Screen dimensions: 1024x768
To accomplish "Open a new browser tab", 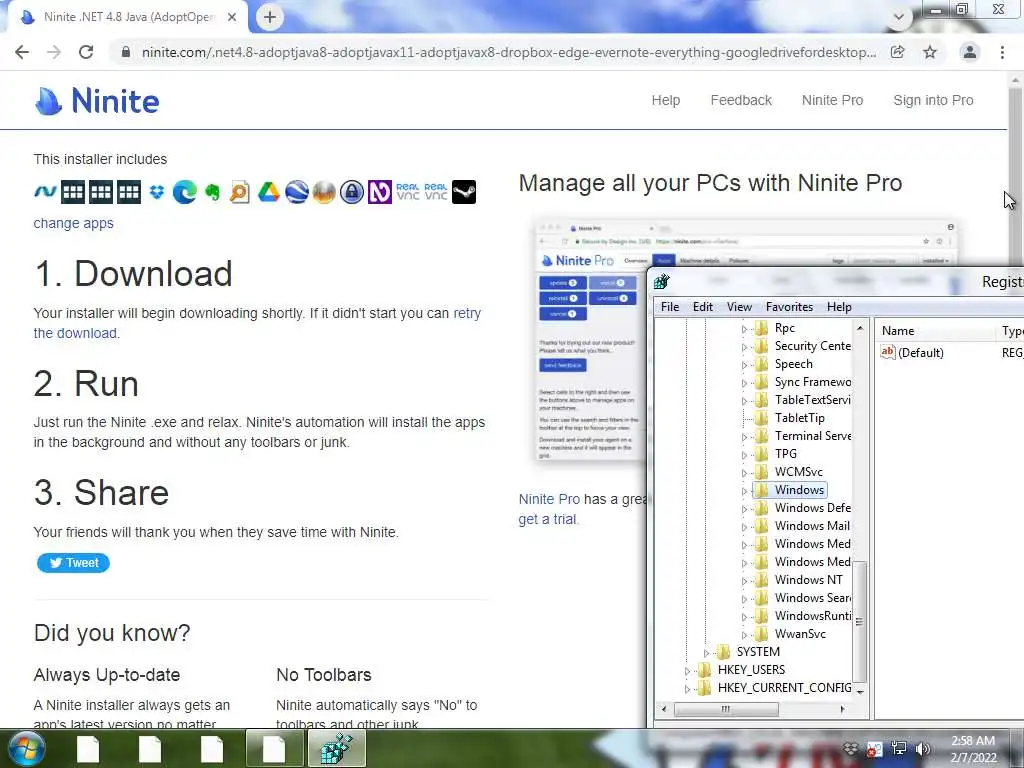I will (270, 18).
